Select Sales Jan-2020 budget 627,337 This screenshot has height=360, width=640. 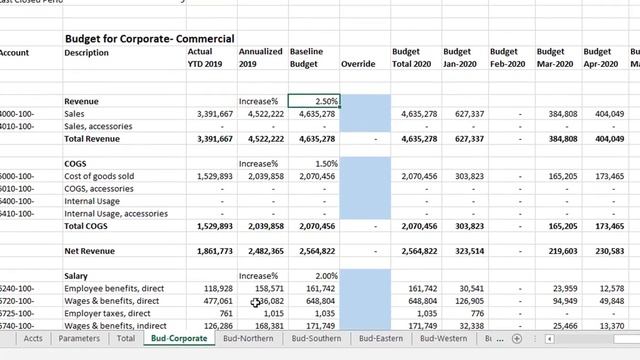click(x=469, y=114)
